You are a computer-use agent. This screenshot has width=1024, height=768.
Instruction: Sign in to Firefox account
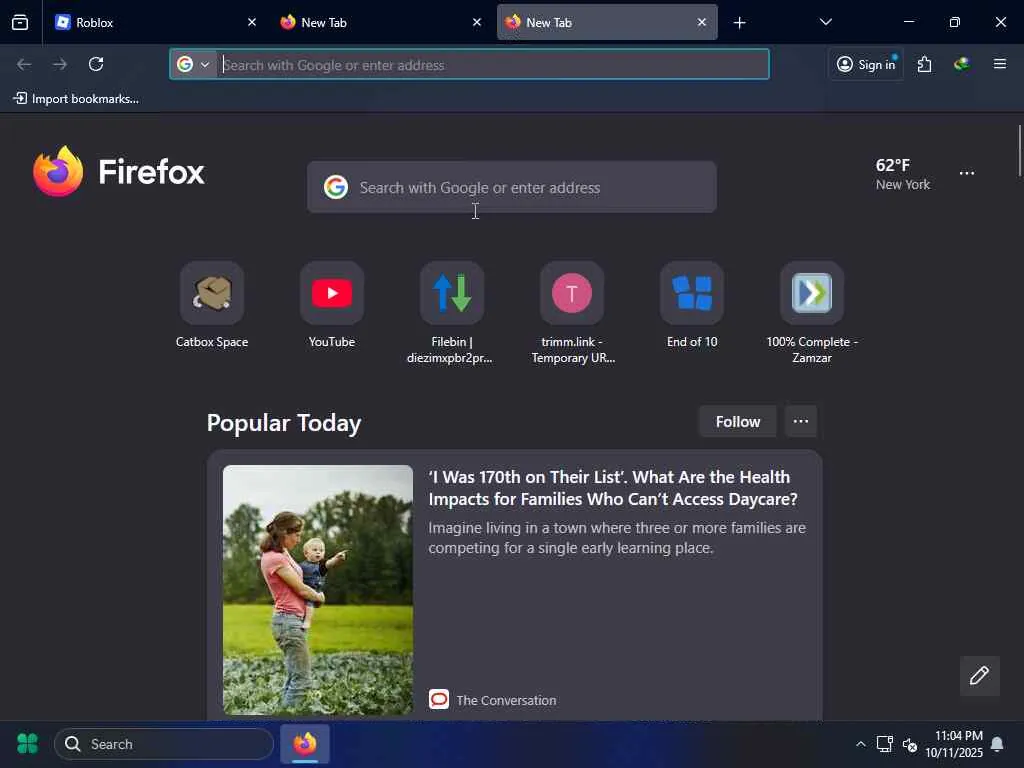point(866,64)
